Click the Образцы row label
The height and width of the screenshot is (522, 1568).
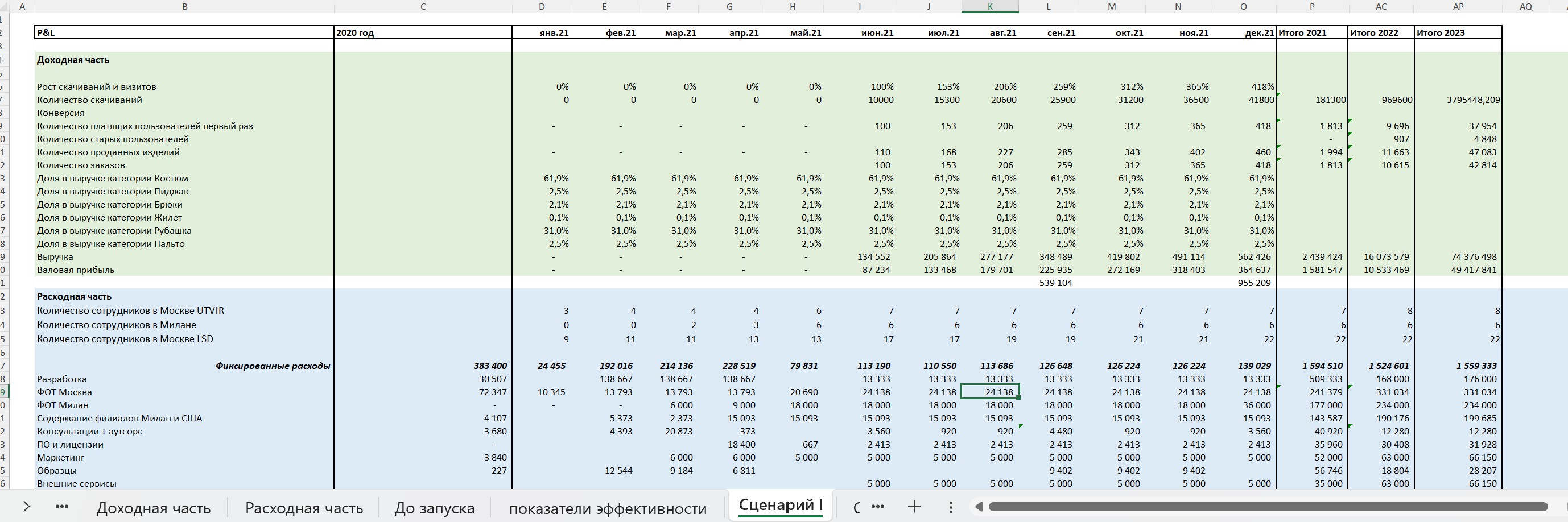(56, 470)
